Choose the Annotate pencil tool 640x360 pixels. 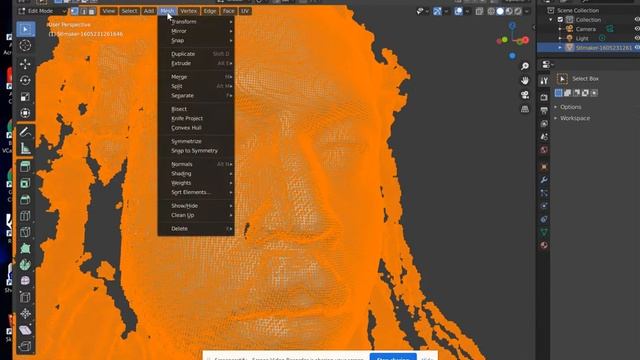tap(25, 132)
